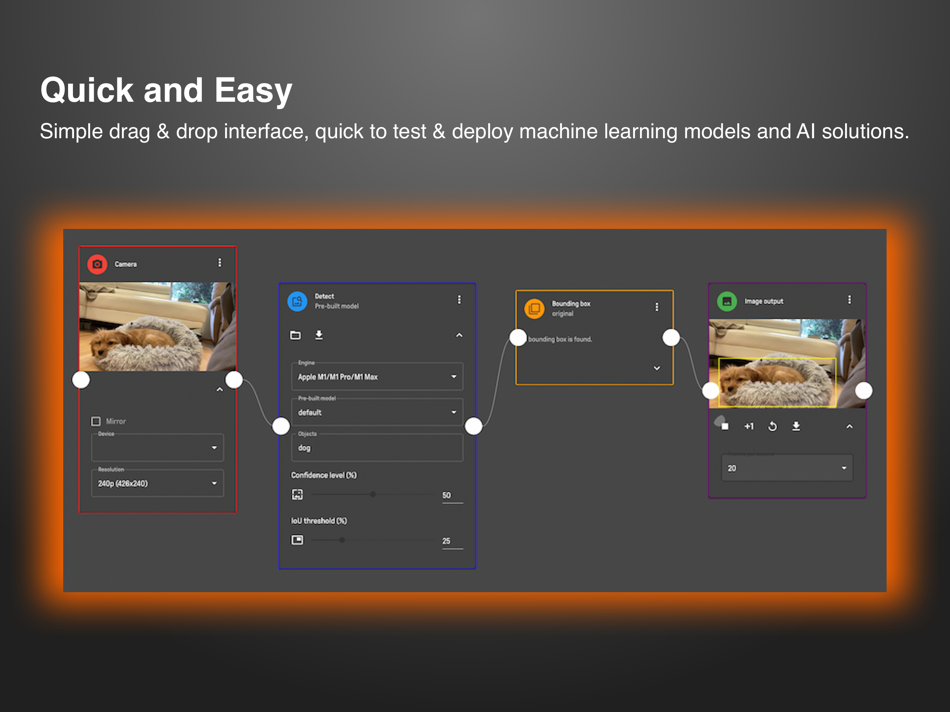Click the 'Pre-built model' subtitle under Detect
The width and height of the screenshot is (950, 712).
(x=337, y=306)
